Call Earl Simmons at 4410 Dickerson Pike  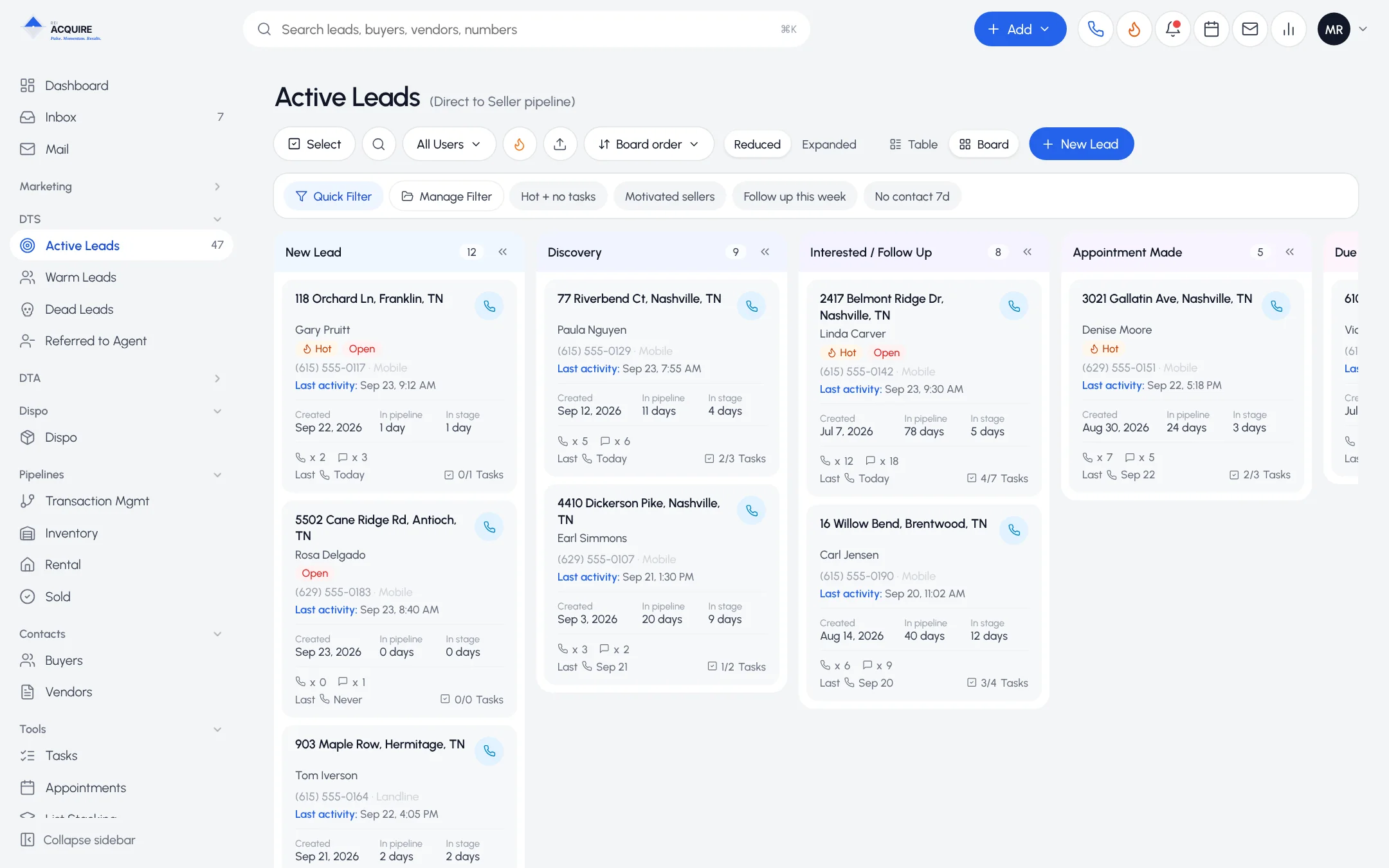[x=752, y=511]
